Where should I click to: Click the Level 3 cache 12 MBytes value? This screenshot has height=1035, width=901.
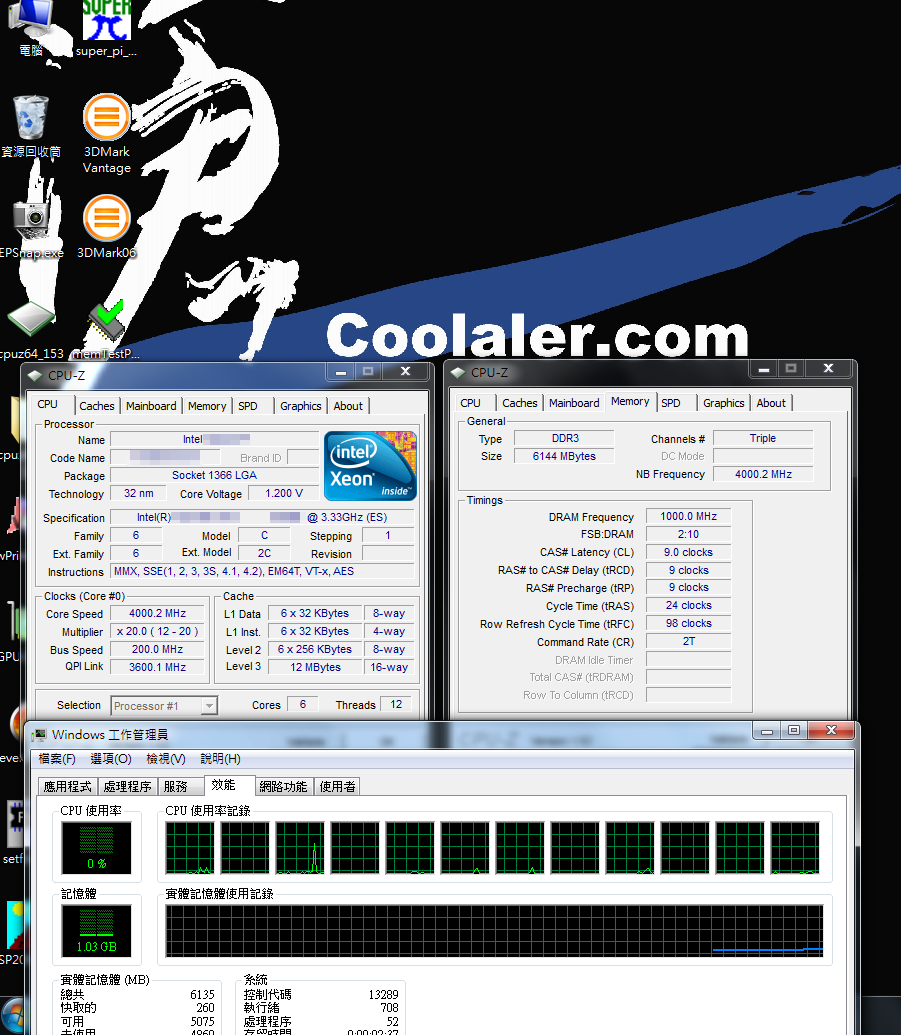316,667
